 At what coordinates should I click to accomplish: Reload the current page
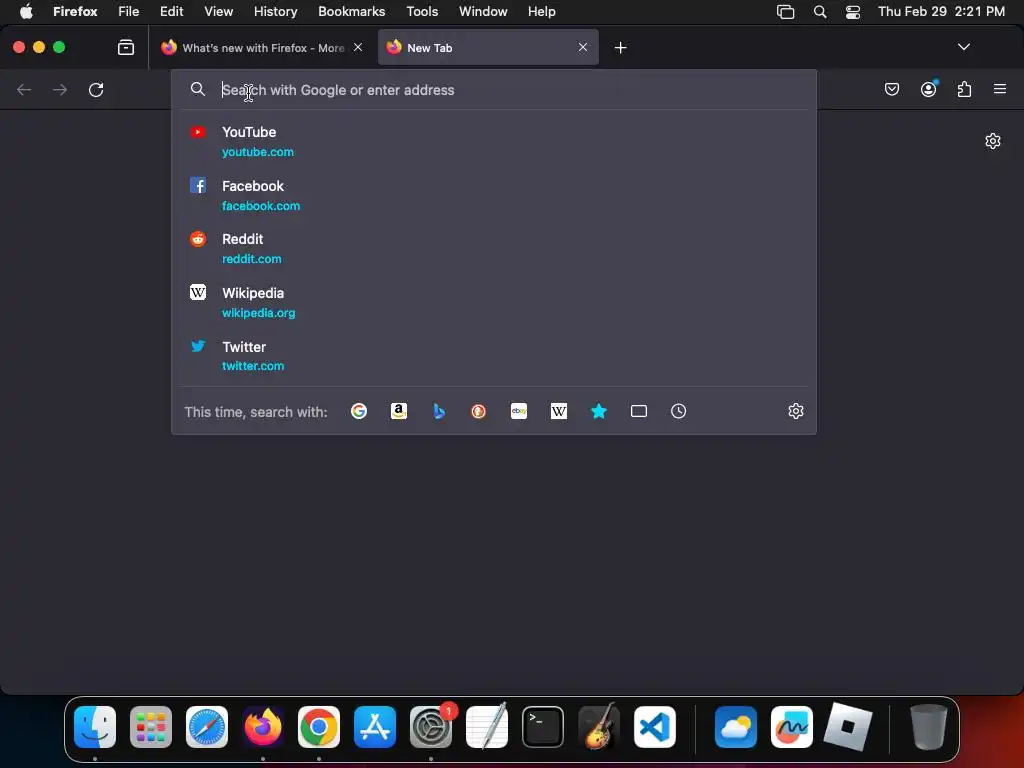coord(96,89)
